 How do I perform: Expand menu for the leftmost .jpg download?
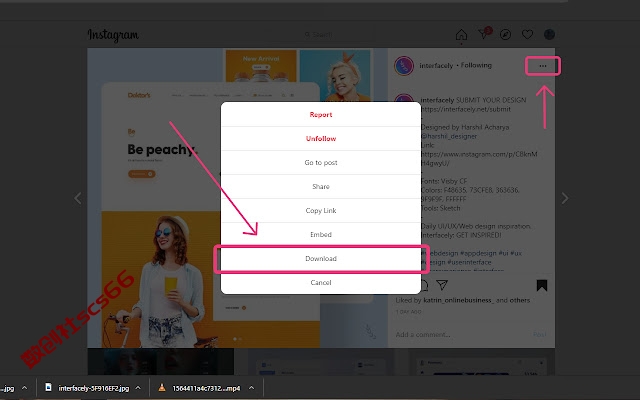(24, 388)
